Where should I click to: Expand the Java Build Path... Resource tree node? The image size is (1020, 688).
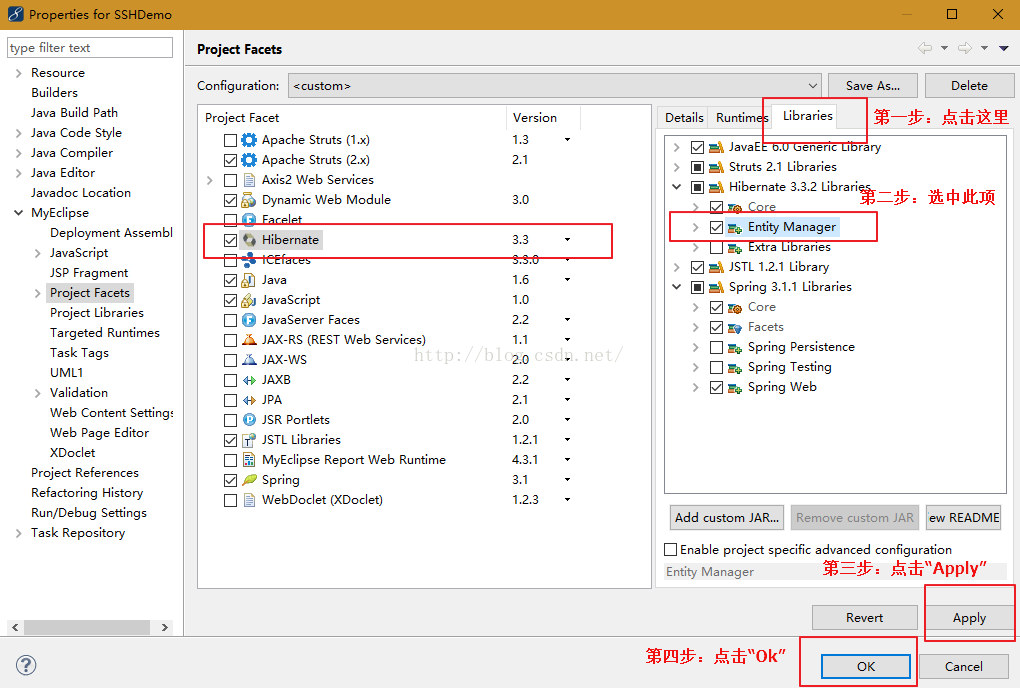(x=19, y=73)
